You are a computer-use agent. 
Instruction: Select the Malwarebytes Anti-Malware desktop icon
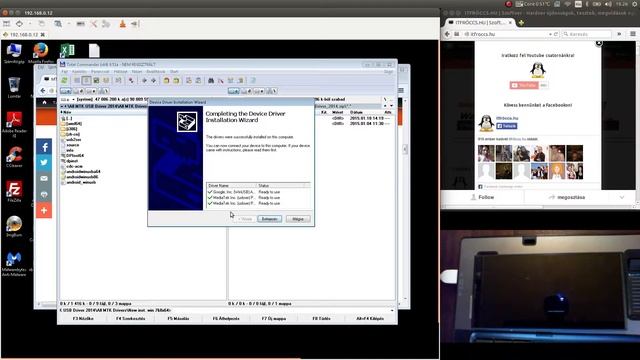click(14, 264)
